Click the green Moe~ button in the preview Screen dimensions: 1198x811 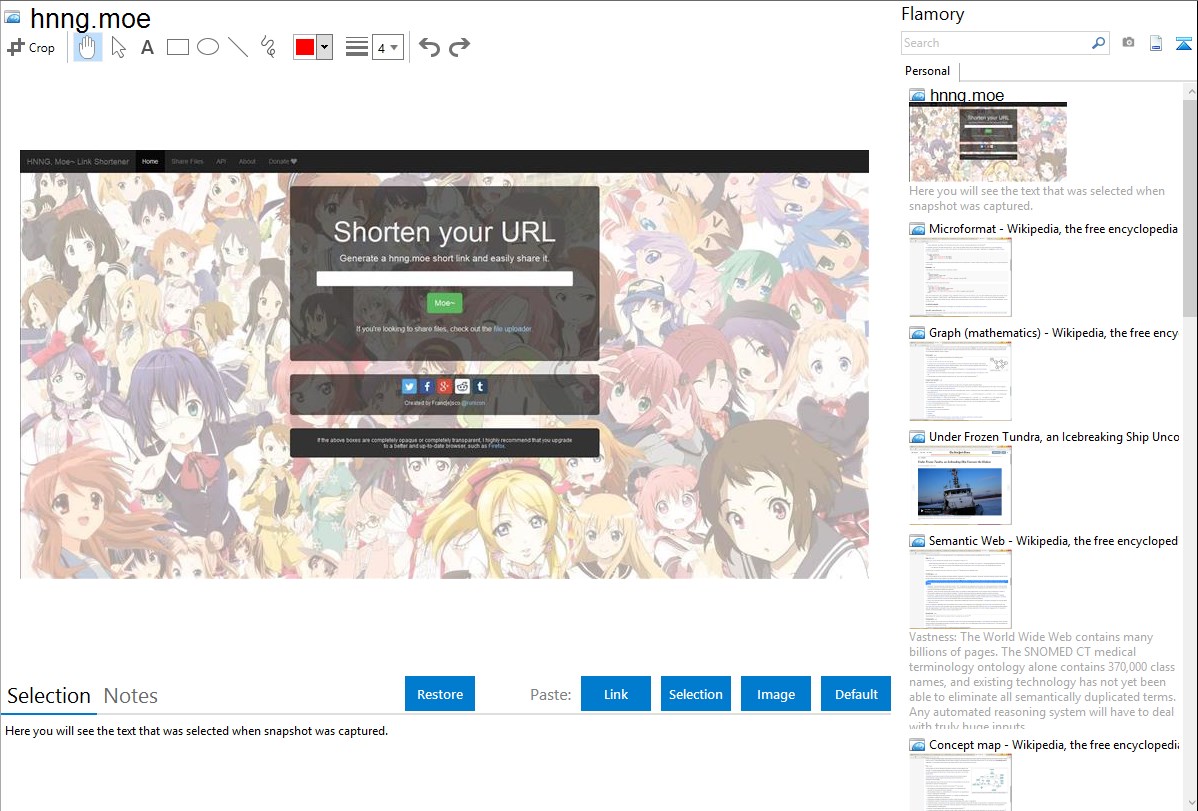coord(444,303)
